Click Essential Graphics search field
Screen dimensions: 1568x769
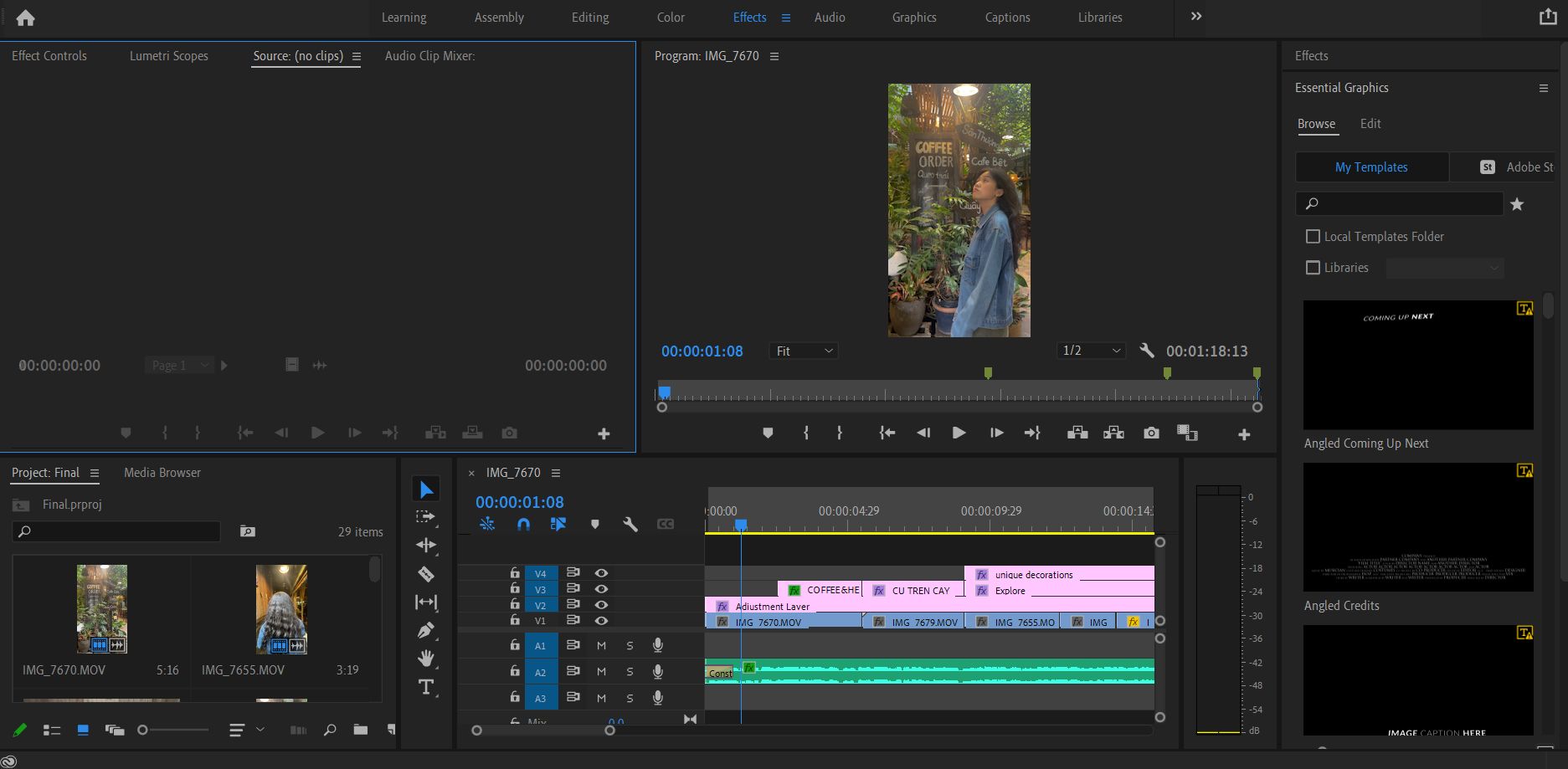[1399, 203]
